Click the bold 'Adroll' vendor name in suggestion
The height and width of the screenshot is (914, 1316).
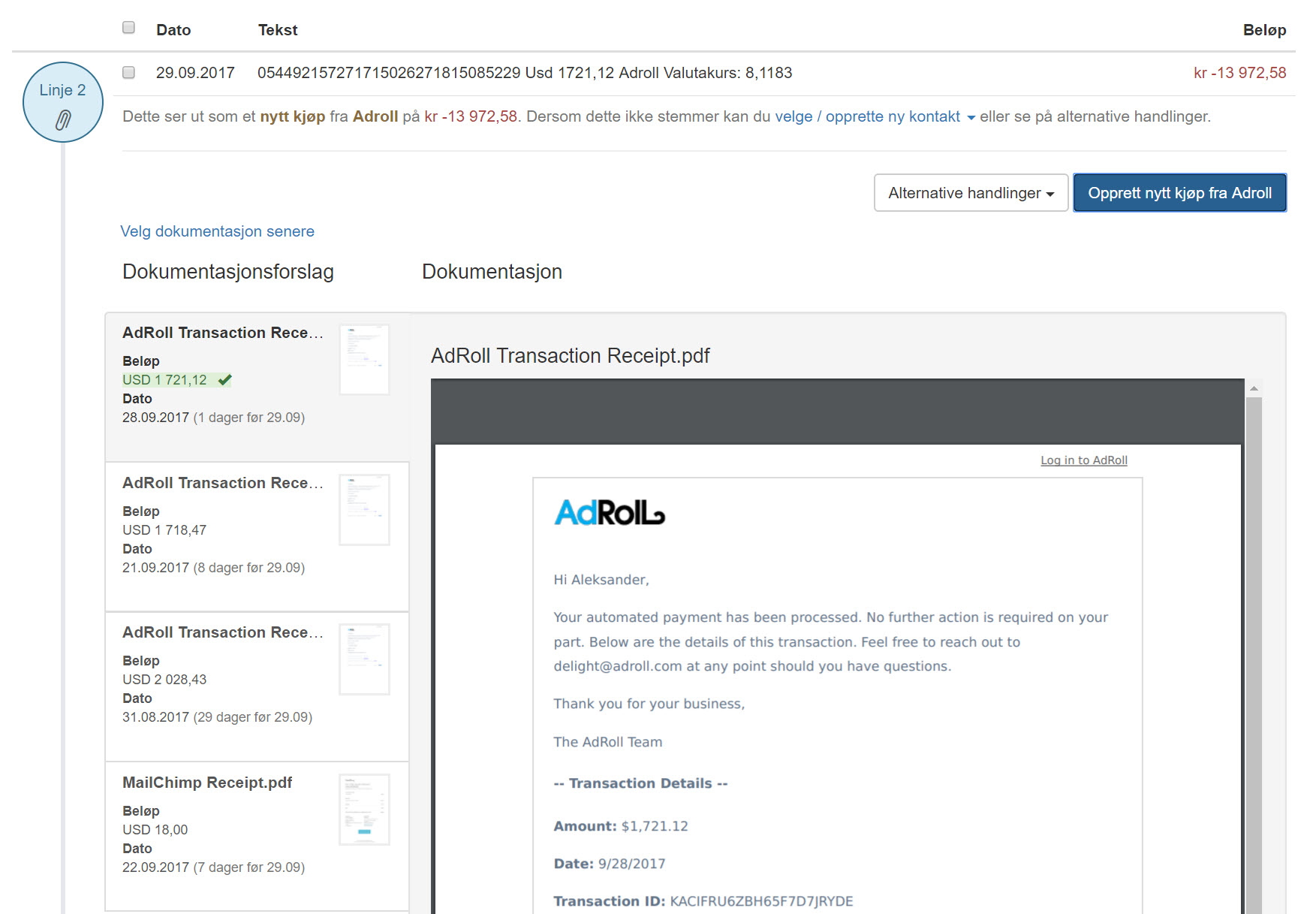coord(375,116)
